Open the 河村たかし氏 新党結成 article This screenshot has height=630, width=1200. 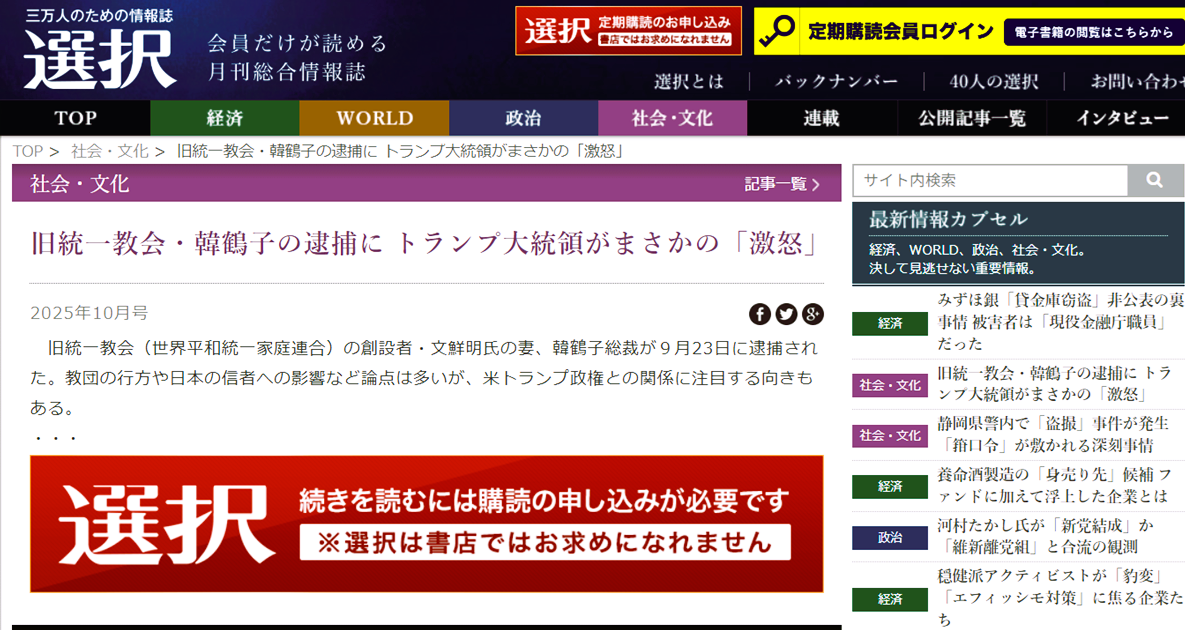tap(1045, 536)
